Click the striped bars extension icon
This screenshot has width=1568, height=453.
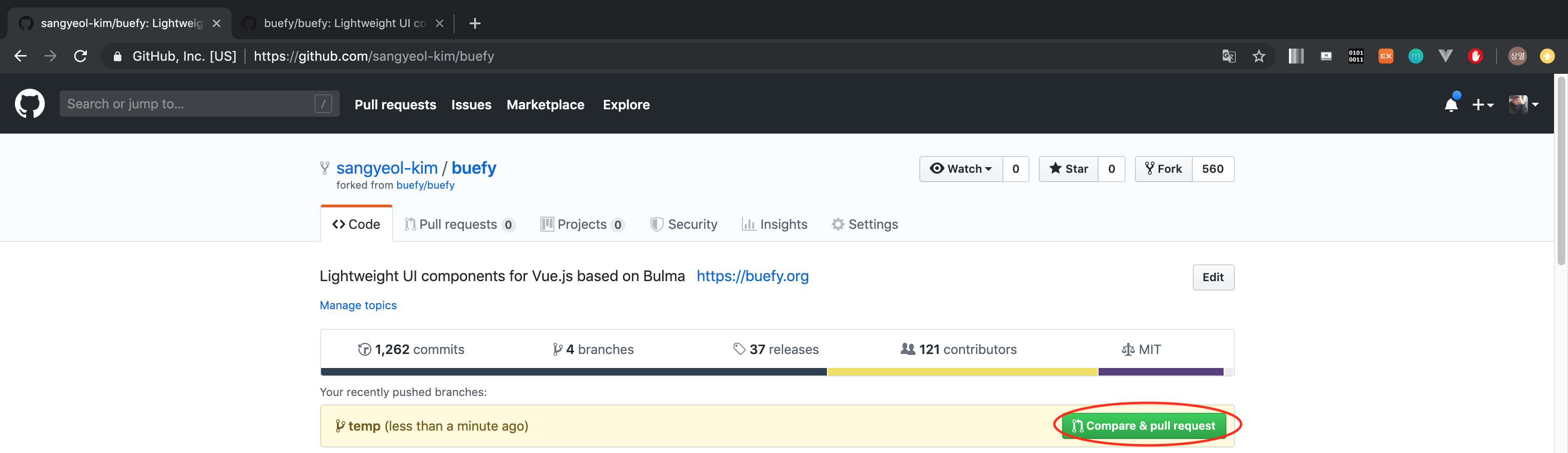1296,56
